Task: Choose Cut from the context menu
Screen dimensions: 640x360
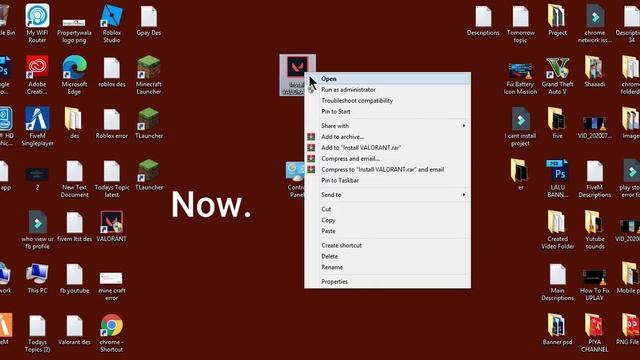Action: [387, 209]
